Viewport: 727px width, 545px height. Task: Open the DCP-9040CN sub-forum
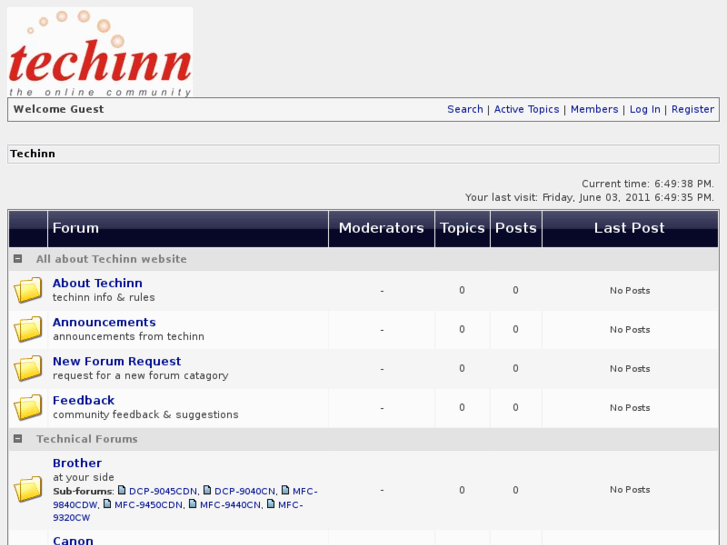pyautogui.click(x=245, y=491)
